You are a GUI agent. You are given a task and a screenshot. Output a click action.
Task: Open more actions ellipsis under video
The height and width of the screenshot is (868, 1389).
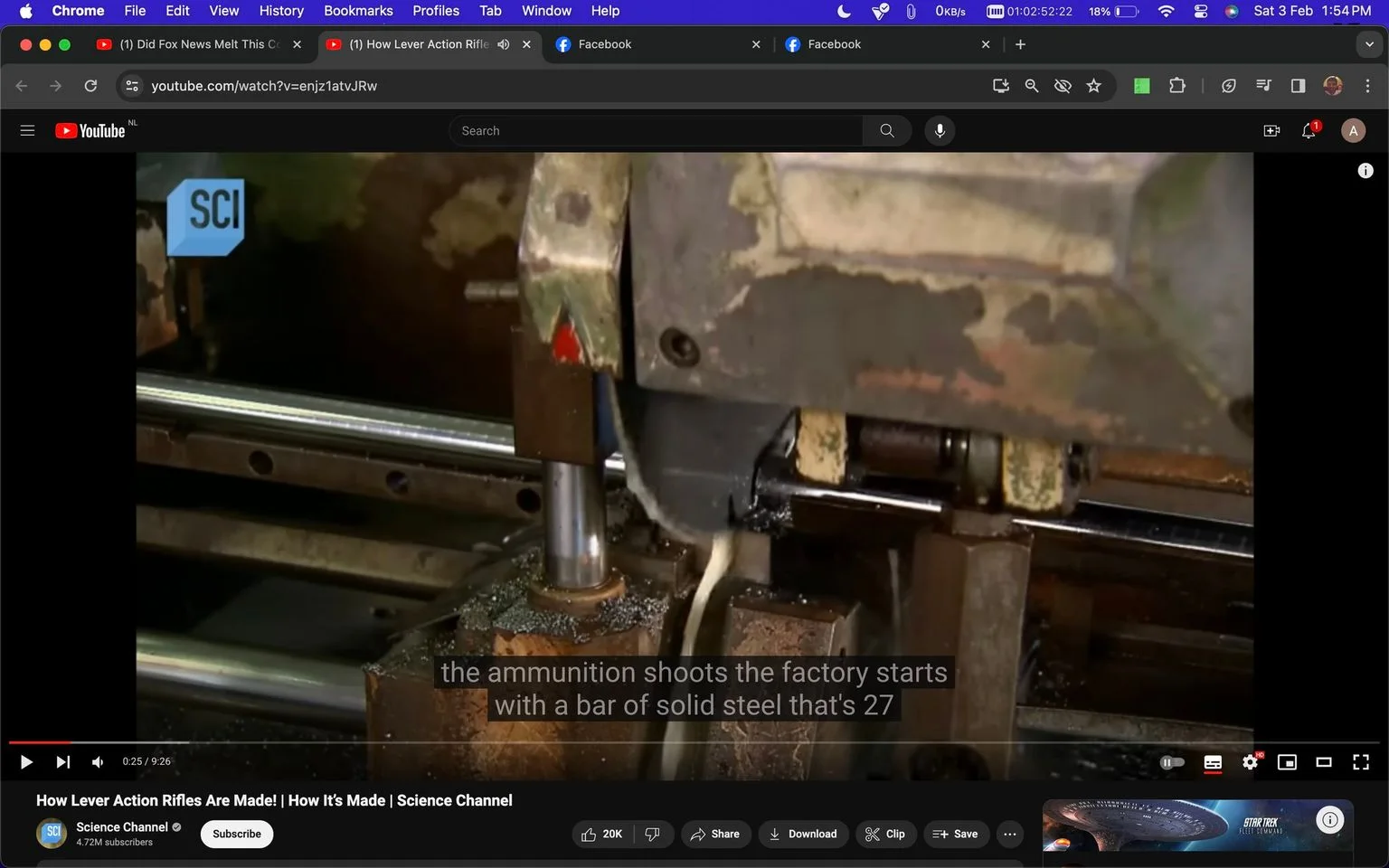tap(1009, 834)
